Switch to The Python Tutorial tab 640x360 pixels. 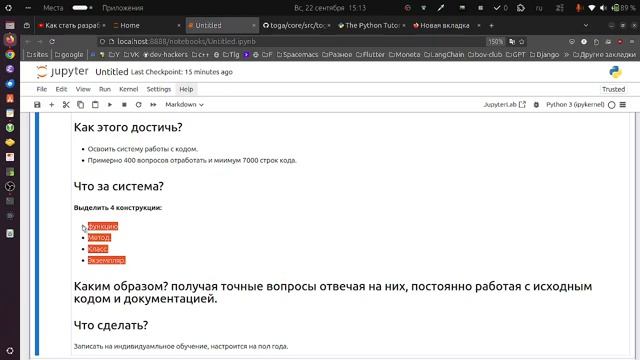click(372, 25)
